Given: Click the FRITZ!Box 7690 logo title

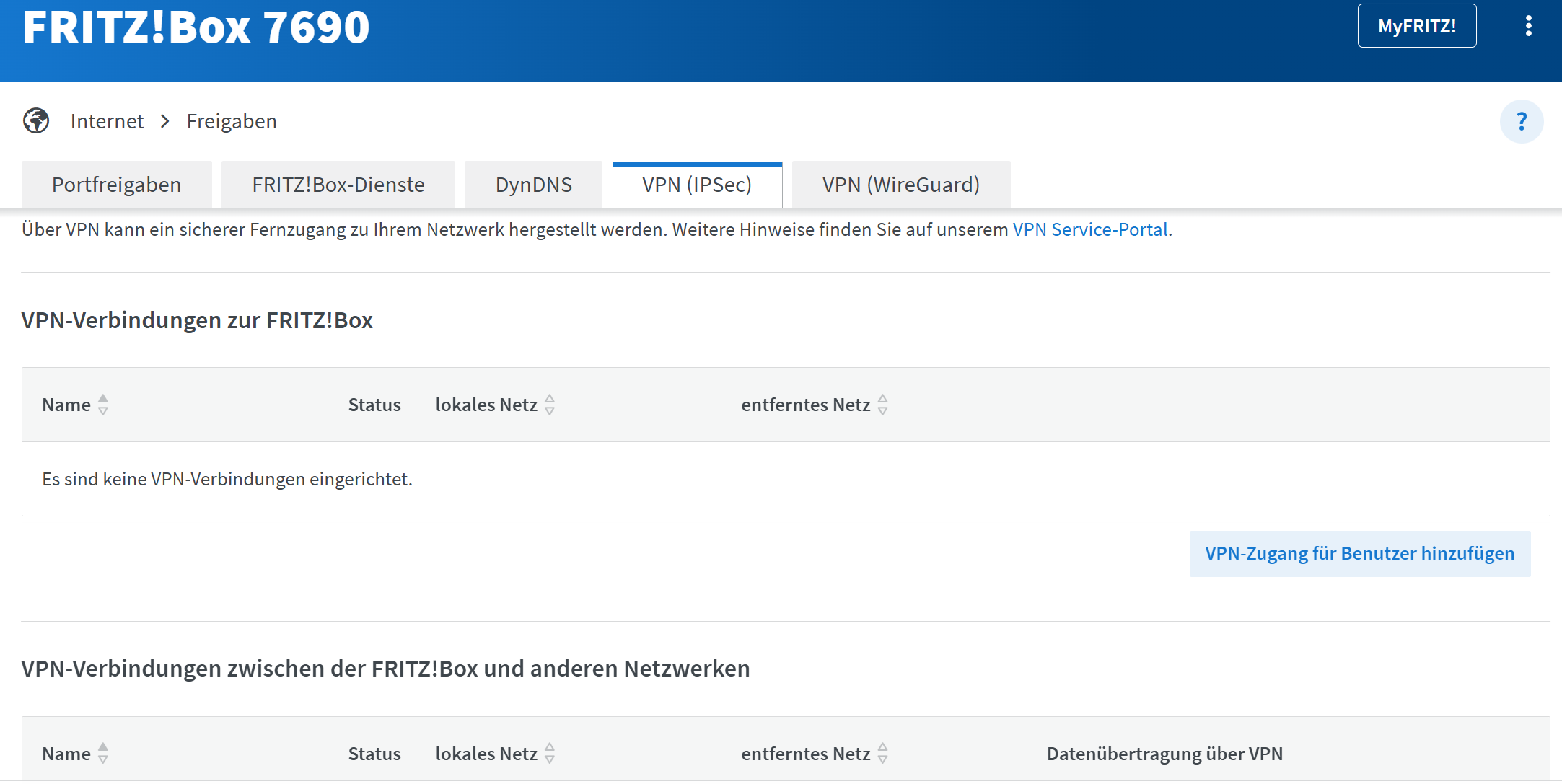Looking at the screenshot, I should [x=196, y=27].
